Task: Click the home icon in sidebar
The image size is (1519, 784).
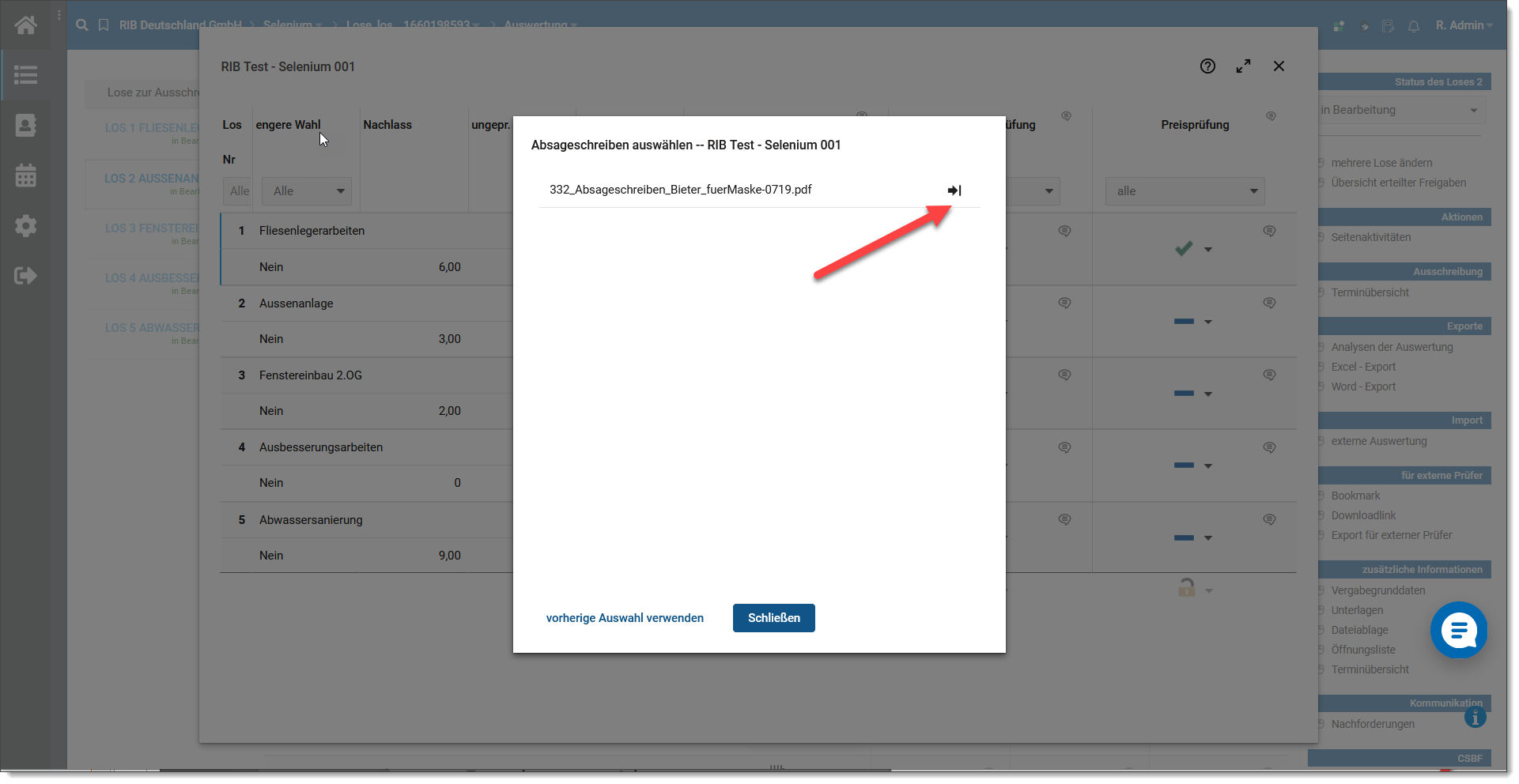Action: click(x=25, y=25)
